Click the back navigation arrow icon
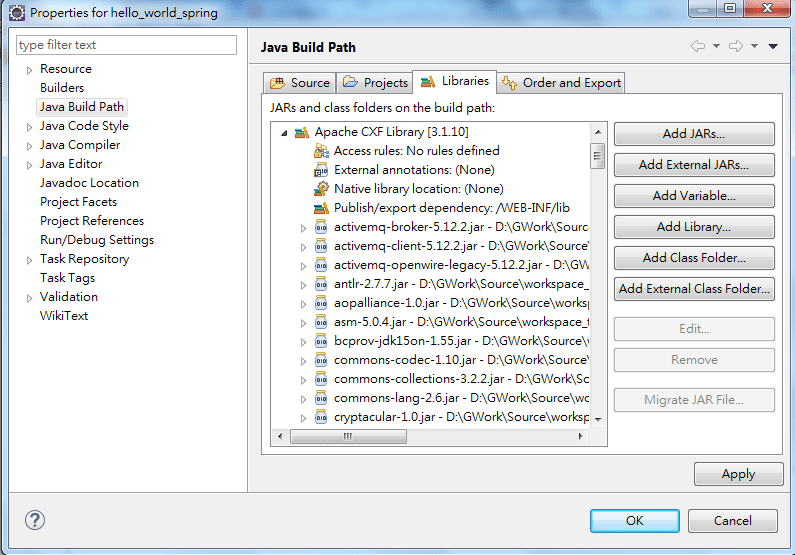Image resolution: width=795 pixels, height=555 pixels. (x=697, y=47)
